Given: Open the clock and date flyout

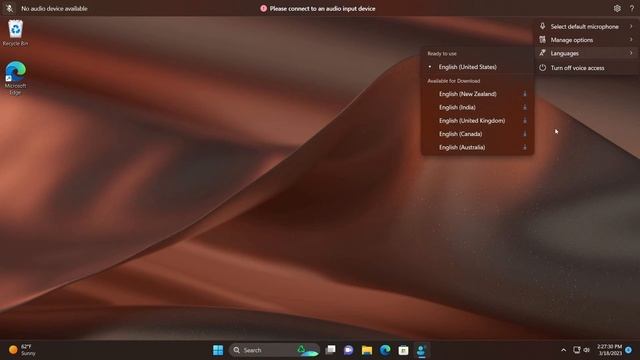Looking at the screenshot, I should (609, 350).
